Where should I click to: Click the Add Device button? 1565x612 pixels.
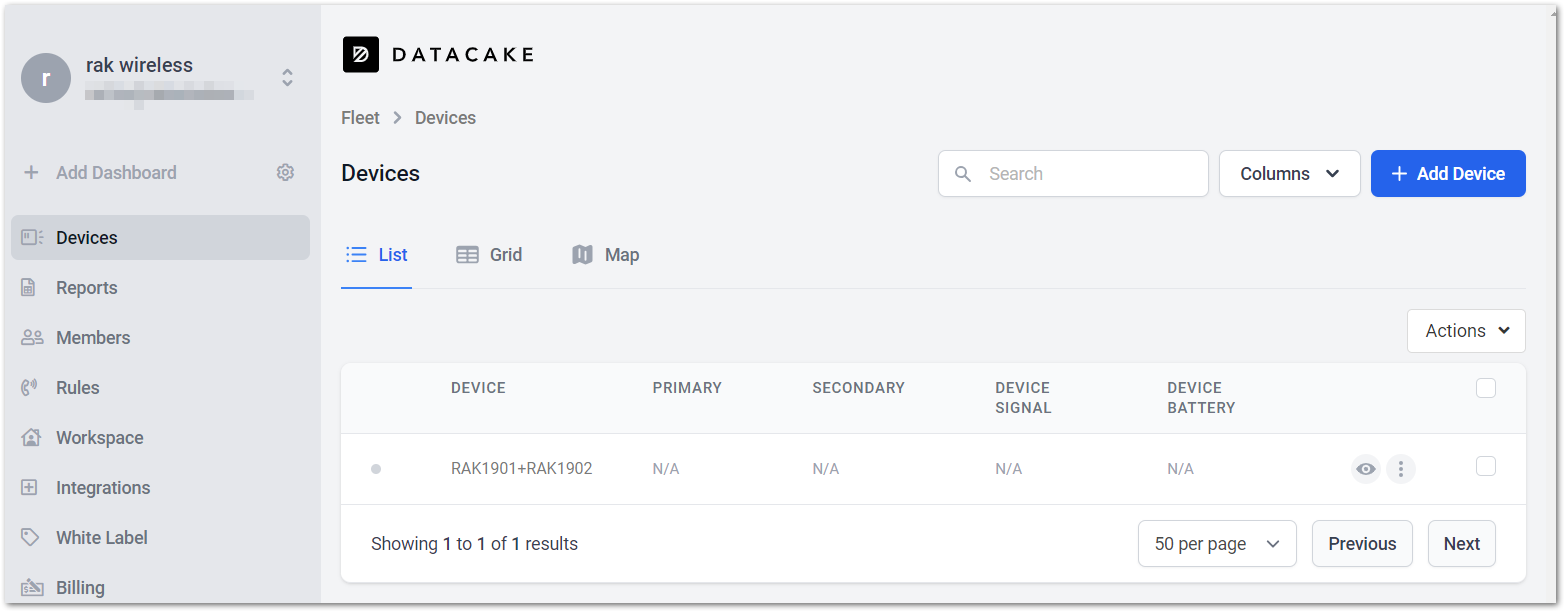click(x=1448, y=174)
